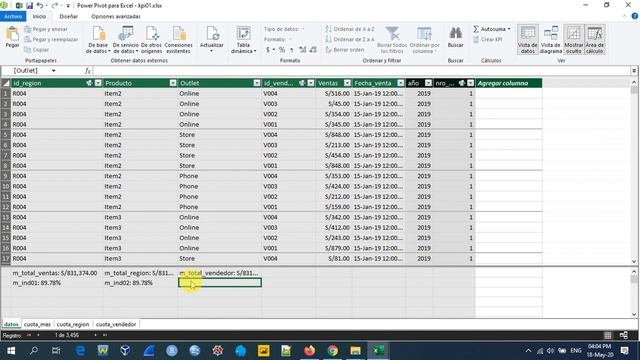Sort with Ordenar de Z a A
Viewport: 640px width, 360px height.
[x=350, y=40]
